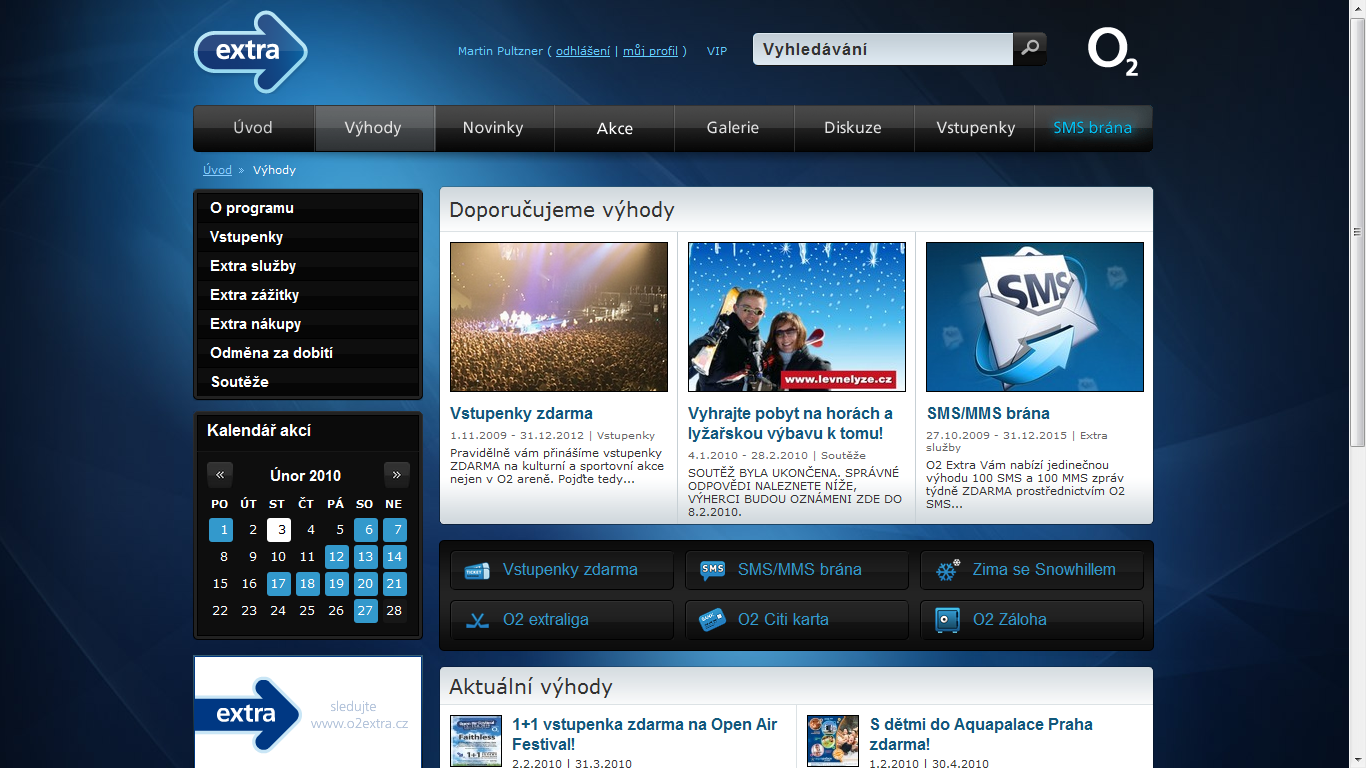Open the Novinky navigation tab
1366x768 pixels.
[x=493, y=128]
